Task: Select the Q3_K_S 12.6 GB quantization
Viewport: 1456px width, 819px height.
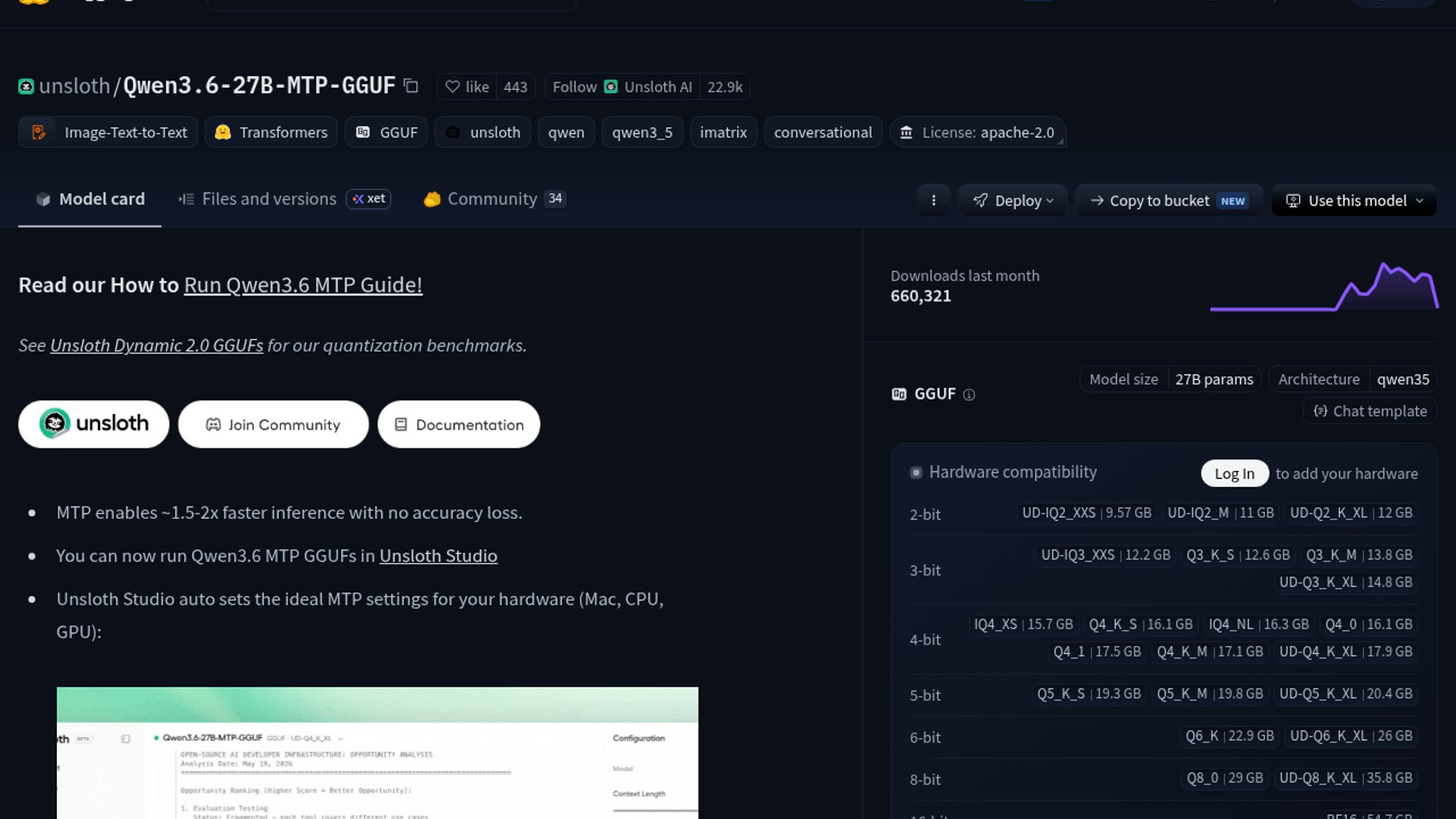Action: [1238, 555]
